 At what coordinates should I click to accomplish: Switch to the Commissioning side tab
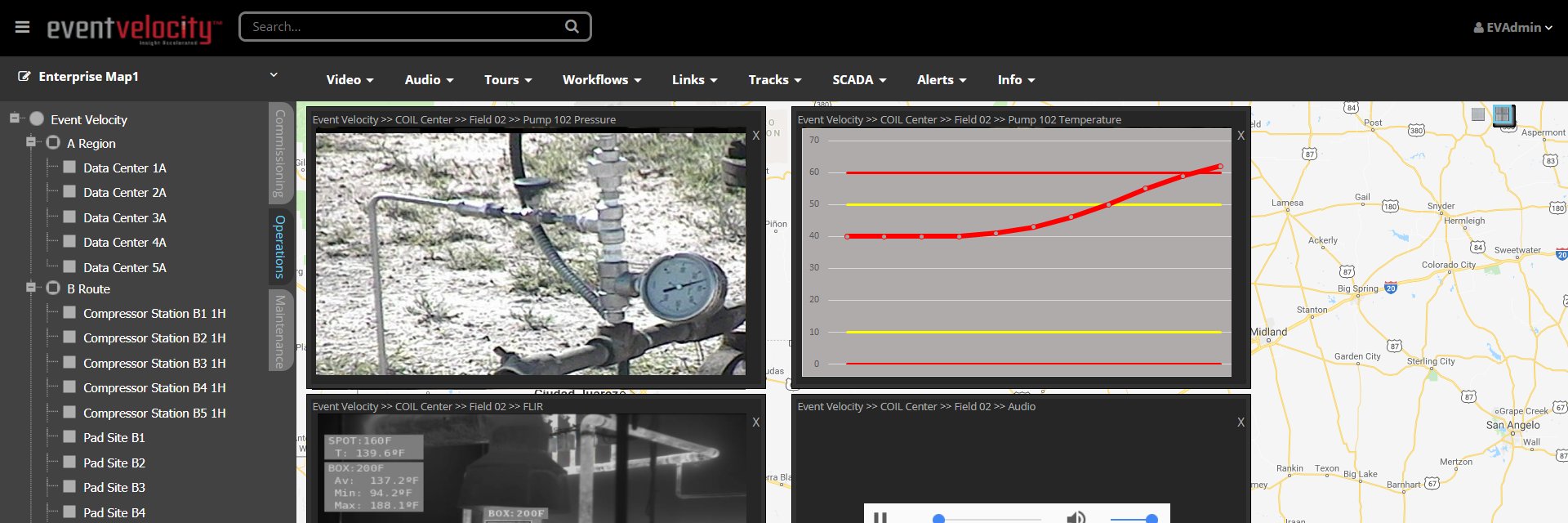(280, 153)
